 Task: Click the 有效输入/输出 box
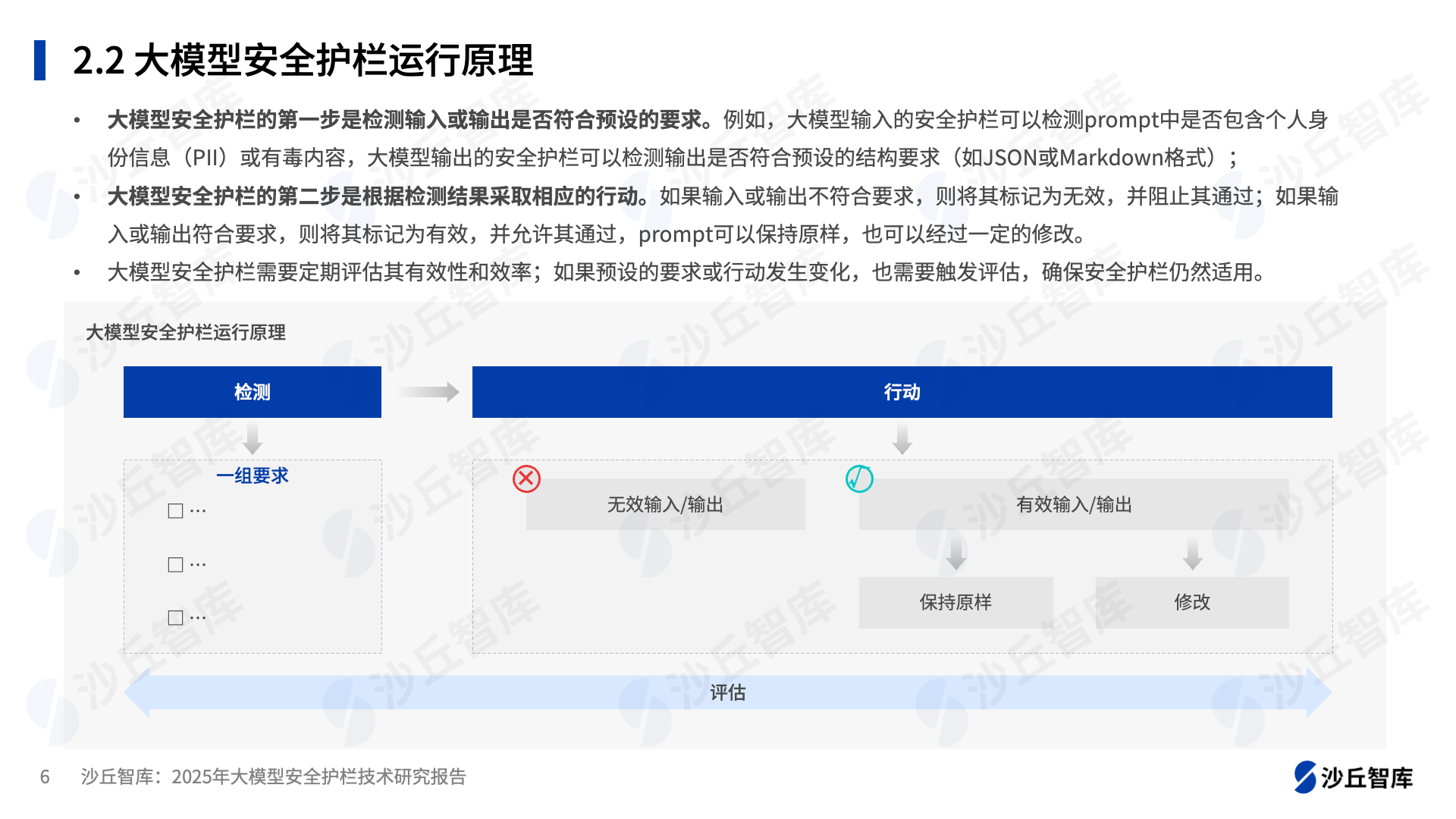[1074, 504]
